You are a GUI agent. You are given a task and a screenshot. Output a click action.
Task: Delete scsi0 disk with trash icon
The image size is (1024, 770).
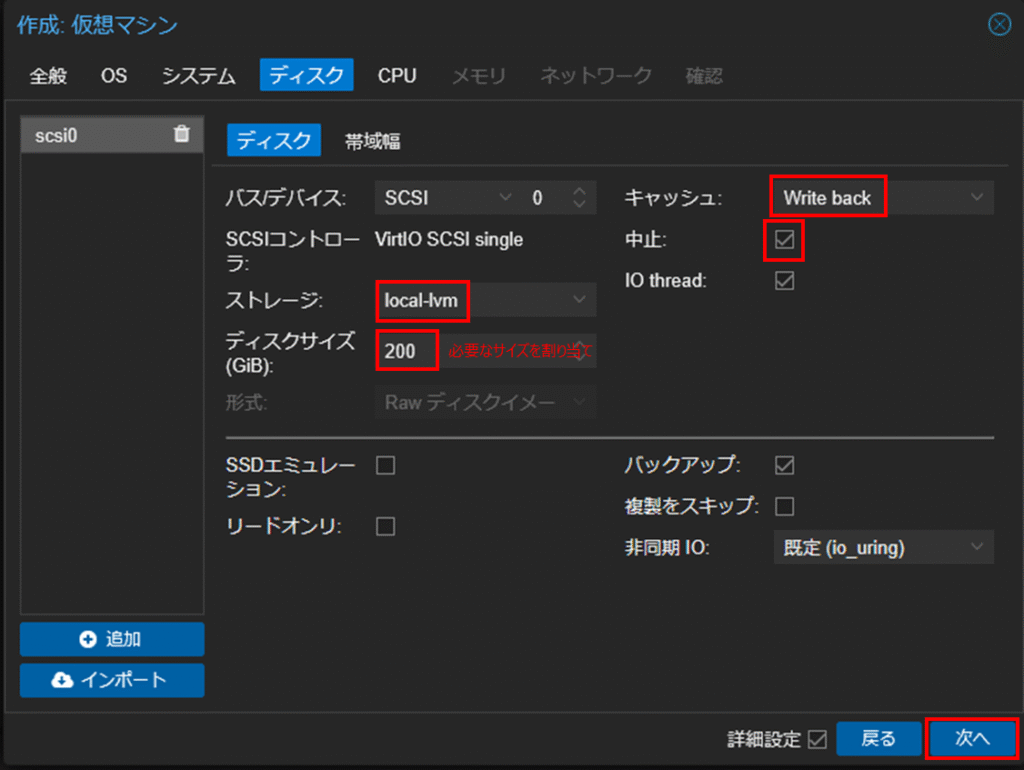pos(181,134)
